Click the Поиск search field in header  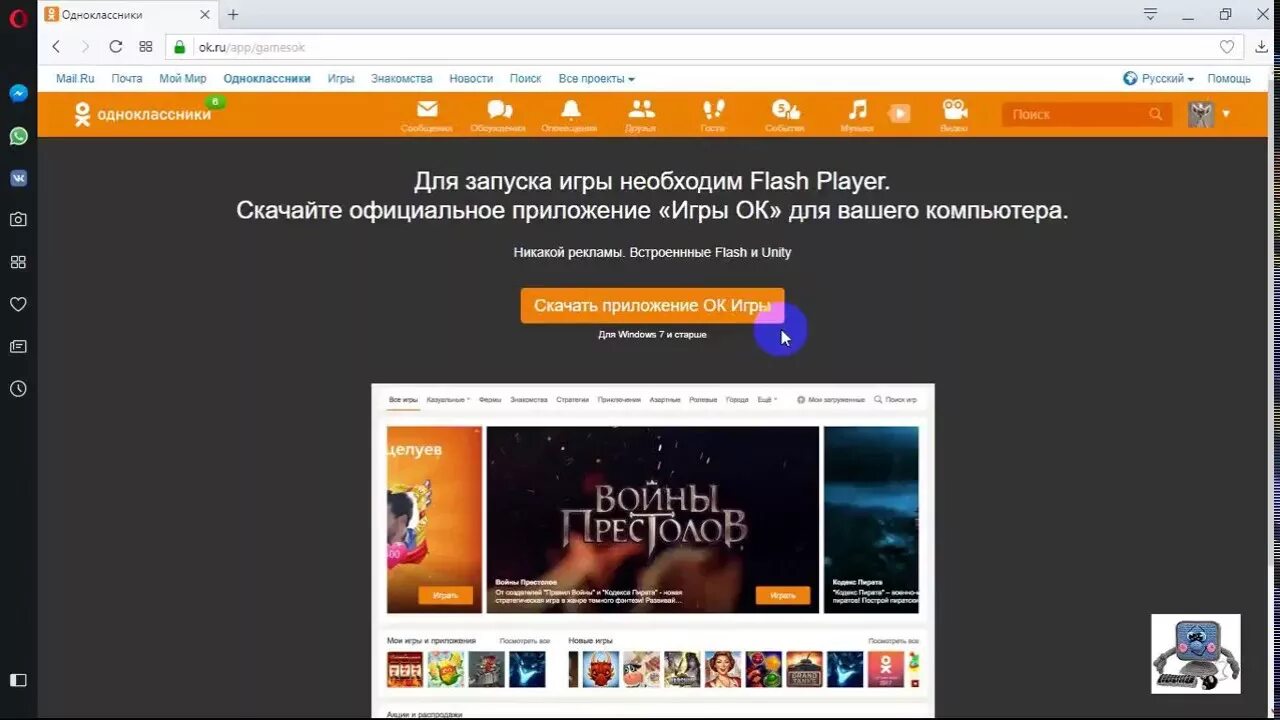click(1087, 114)
